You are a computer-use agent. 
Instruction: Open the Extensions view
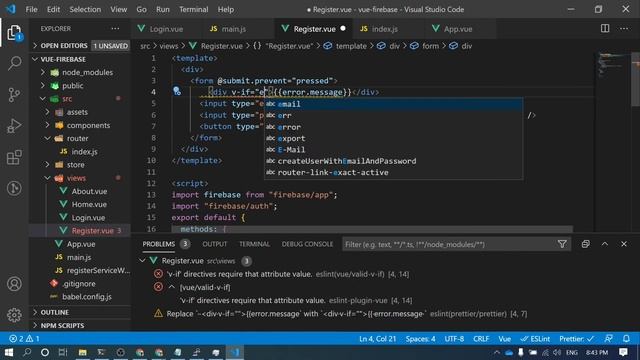pos(14,157)
